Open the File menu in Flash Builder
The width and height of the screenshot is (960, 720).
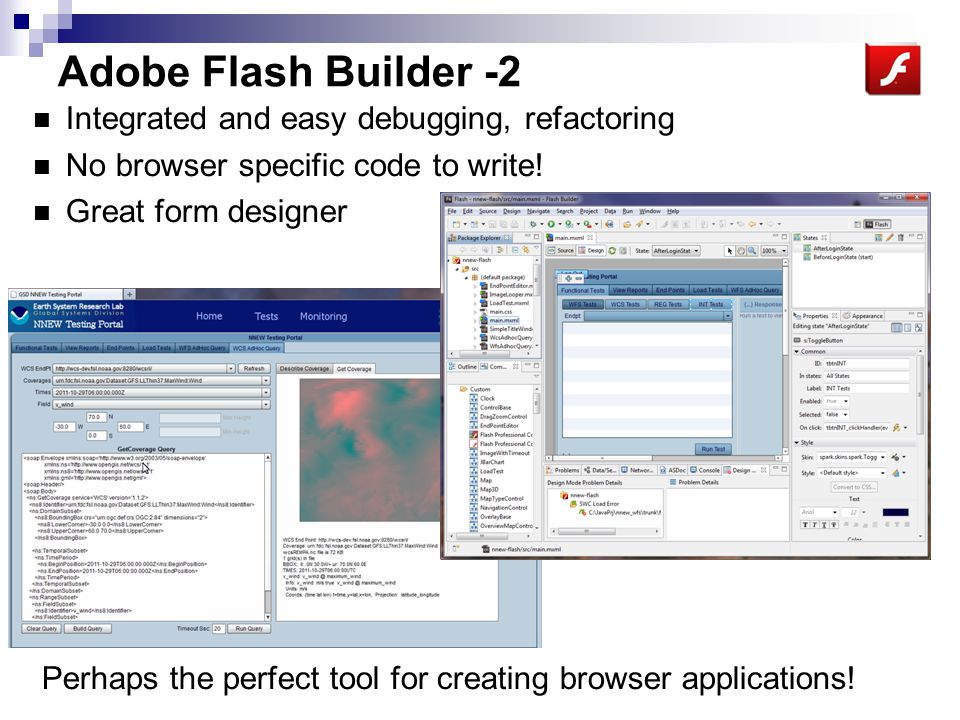[452, 211]
